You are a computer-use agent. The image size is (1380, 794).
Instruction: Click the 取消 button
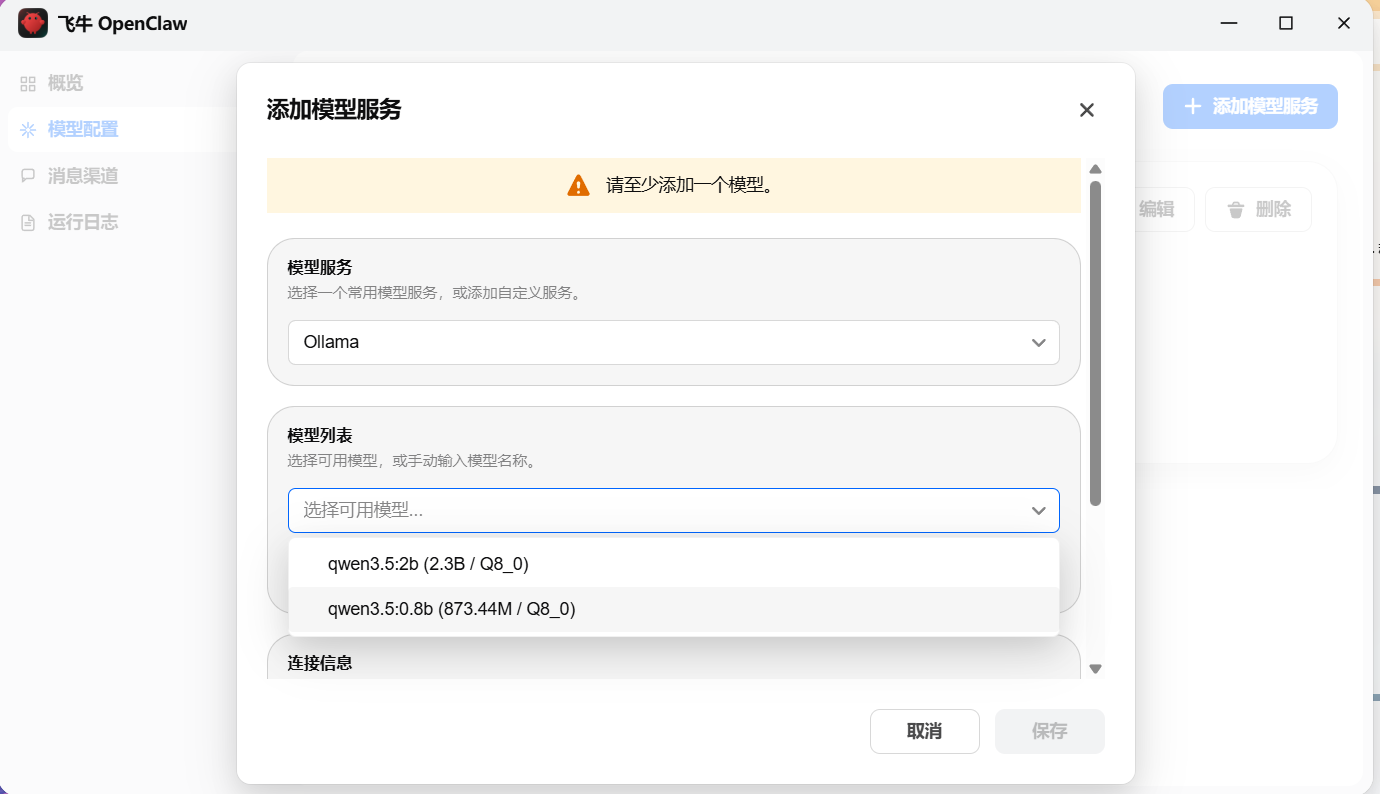pyautogui.click(x=924, y=731)
